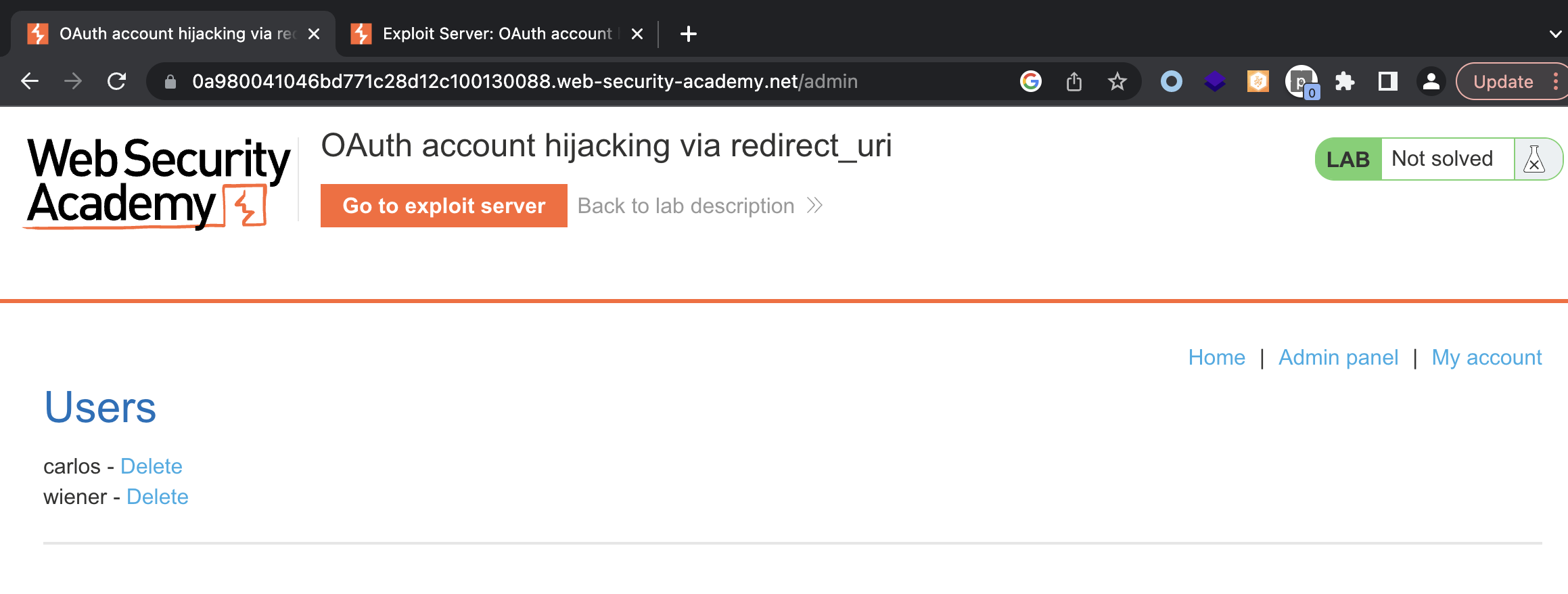Open a new browser tab

pos(688,34)
